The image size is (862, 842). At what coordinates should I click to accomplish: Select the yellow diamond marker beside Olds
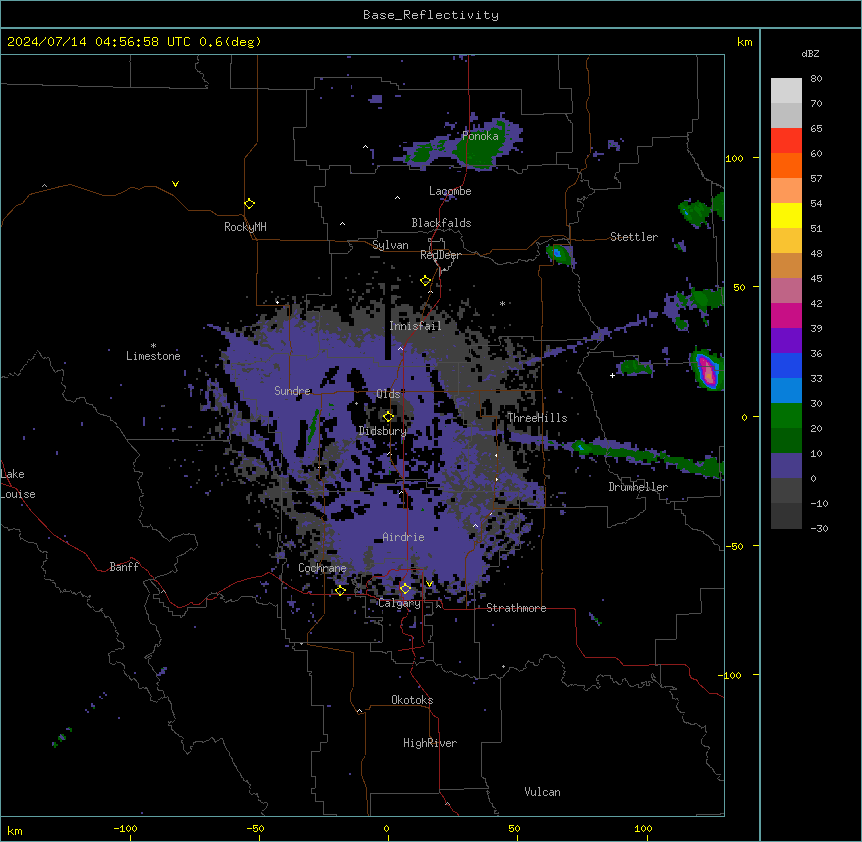click(388, 417)
